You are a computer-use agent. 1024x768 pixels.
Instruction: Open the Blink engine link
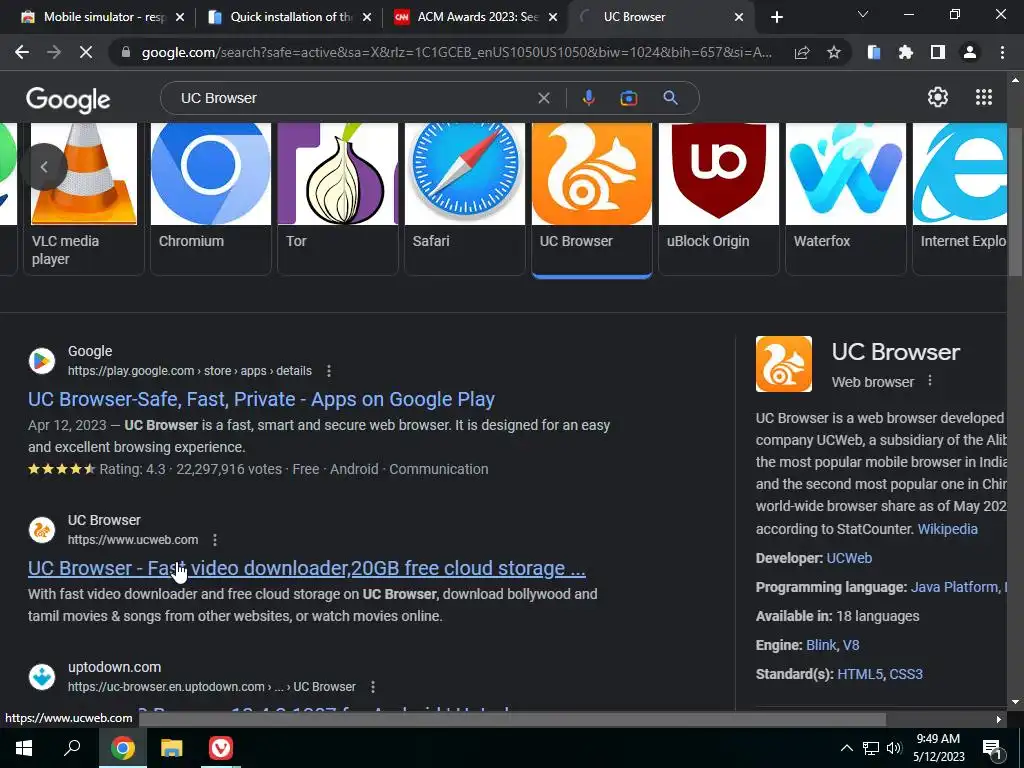click(x=821, y=645)
